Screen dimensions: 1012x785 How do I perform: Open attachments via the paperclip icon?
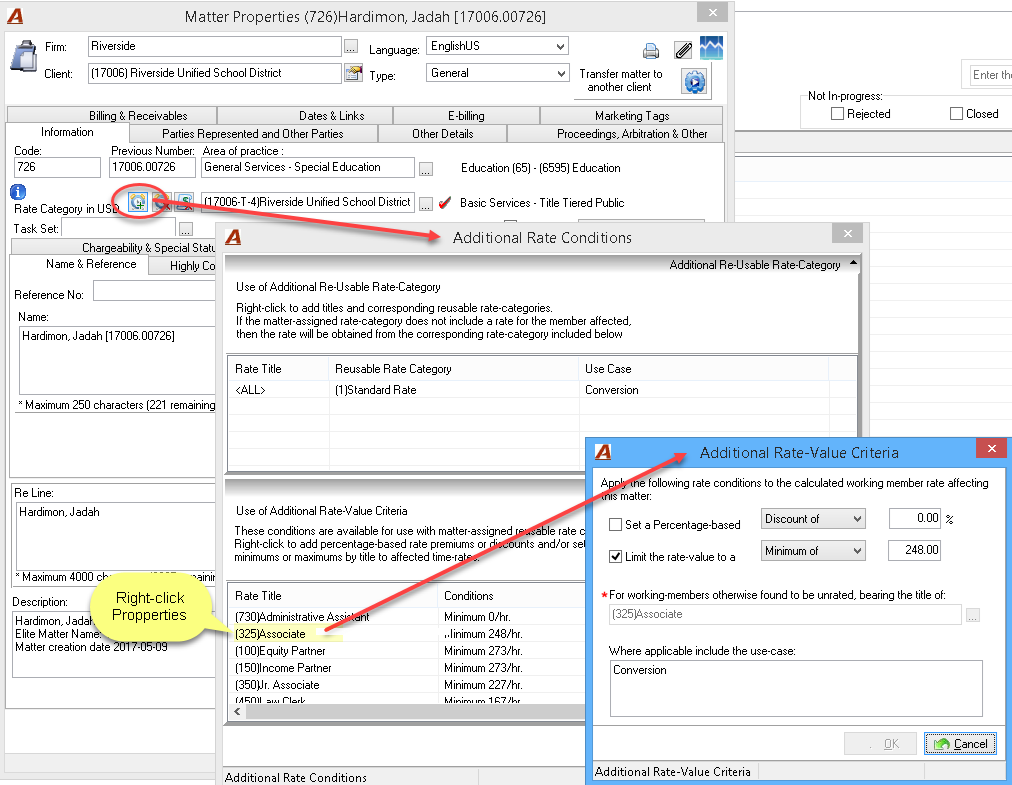click(683, 50)
